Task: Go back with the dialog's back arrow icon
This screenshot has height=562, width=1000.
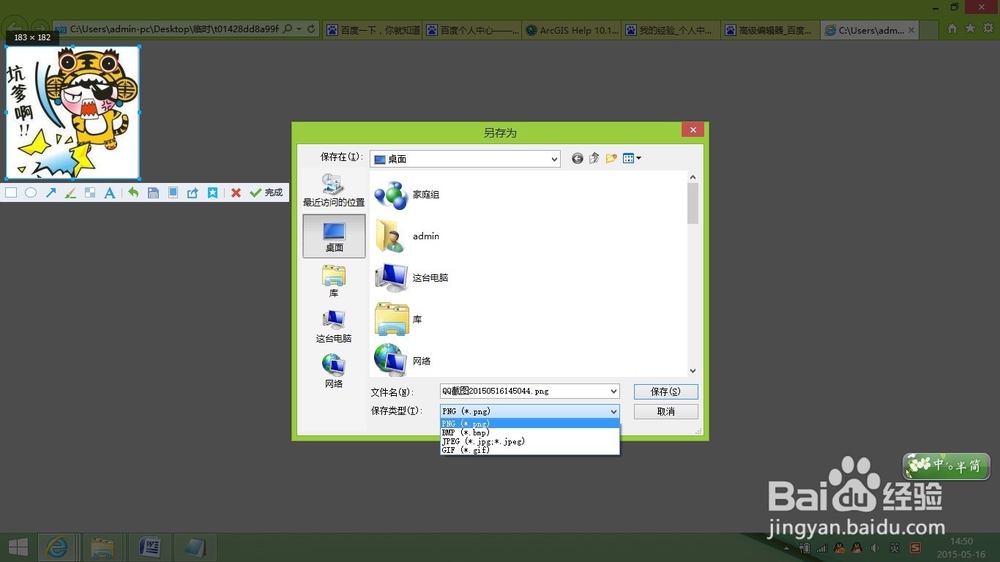Action: (x=577, y=158)
